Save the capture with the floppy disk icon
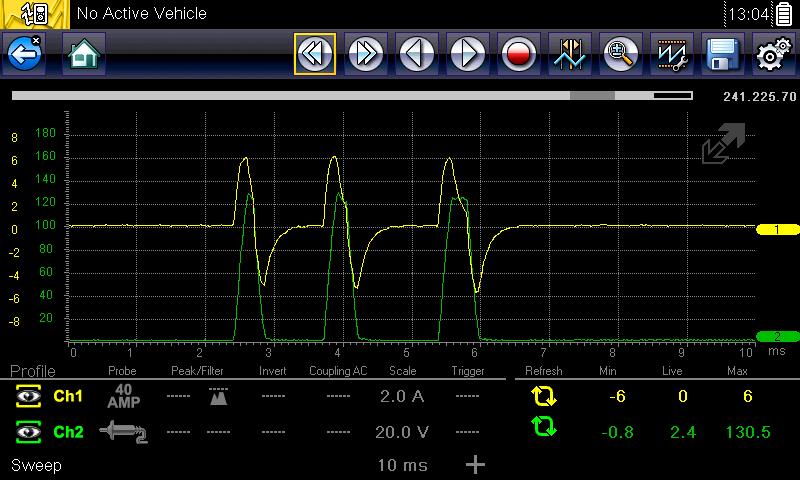The width and height of the screenshot is (800, 480). (x=722, y=54)
